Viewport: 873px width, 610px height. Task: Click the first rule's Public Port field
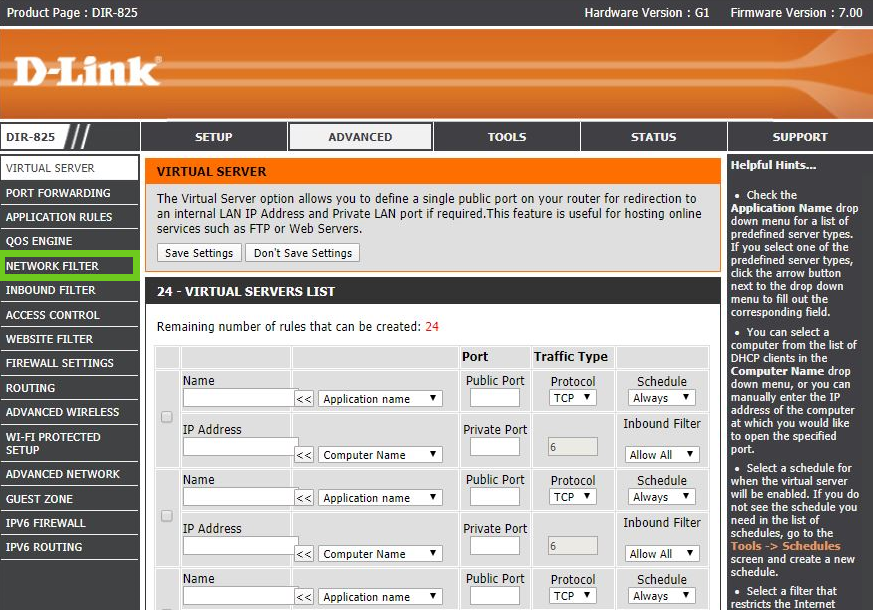(x=495, y=398)
